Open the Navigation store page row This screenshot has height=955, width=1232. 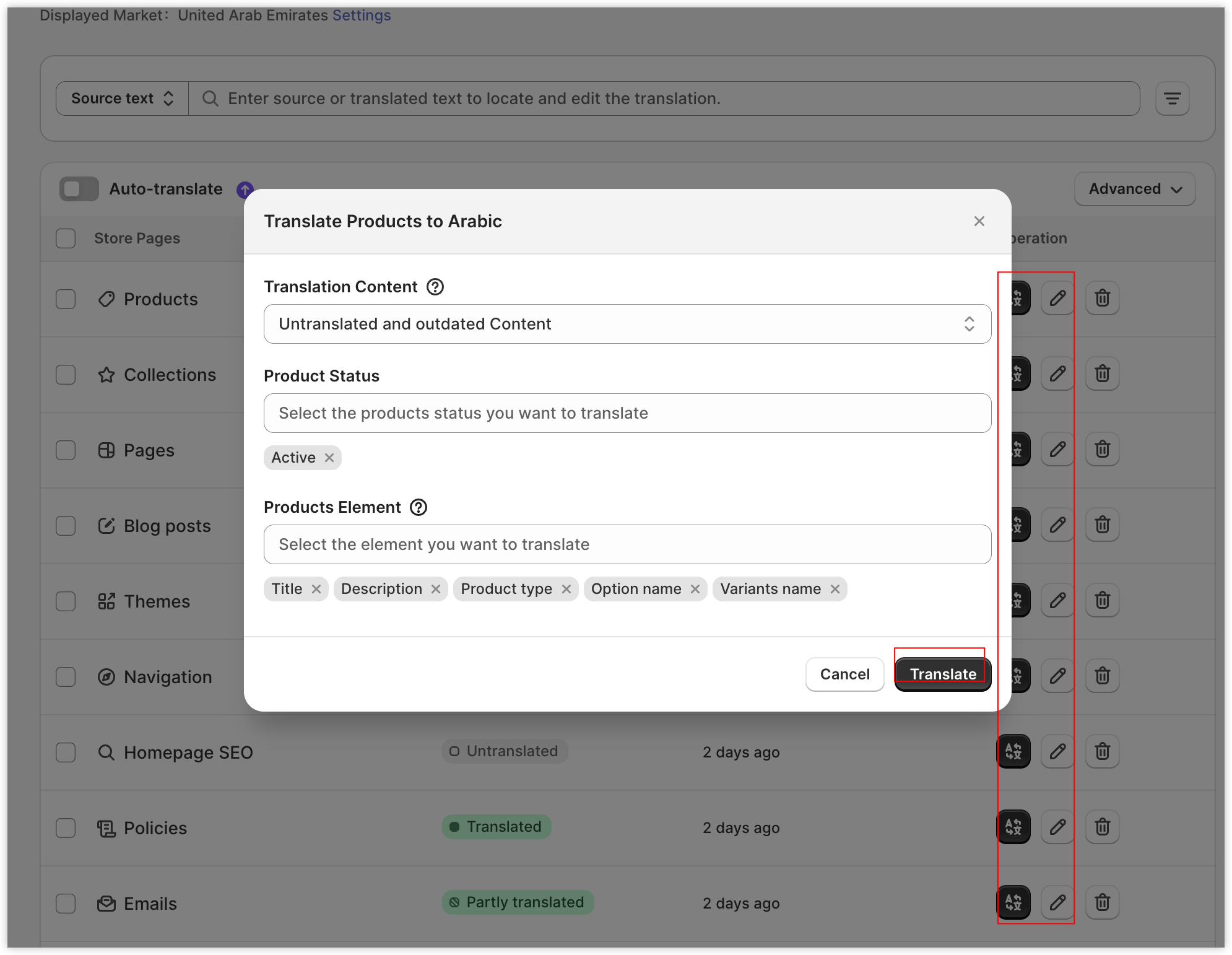pos(168,677)
